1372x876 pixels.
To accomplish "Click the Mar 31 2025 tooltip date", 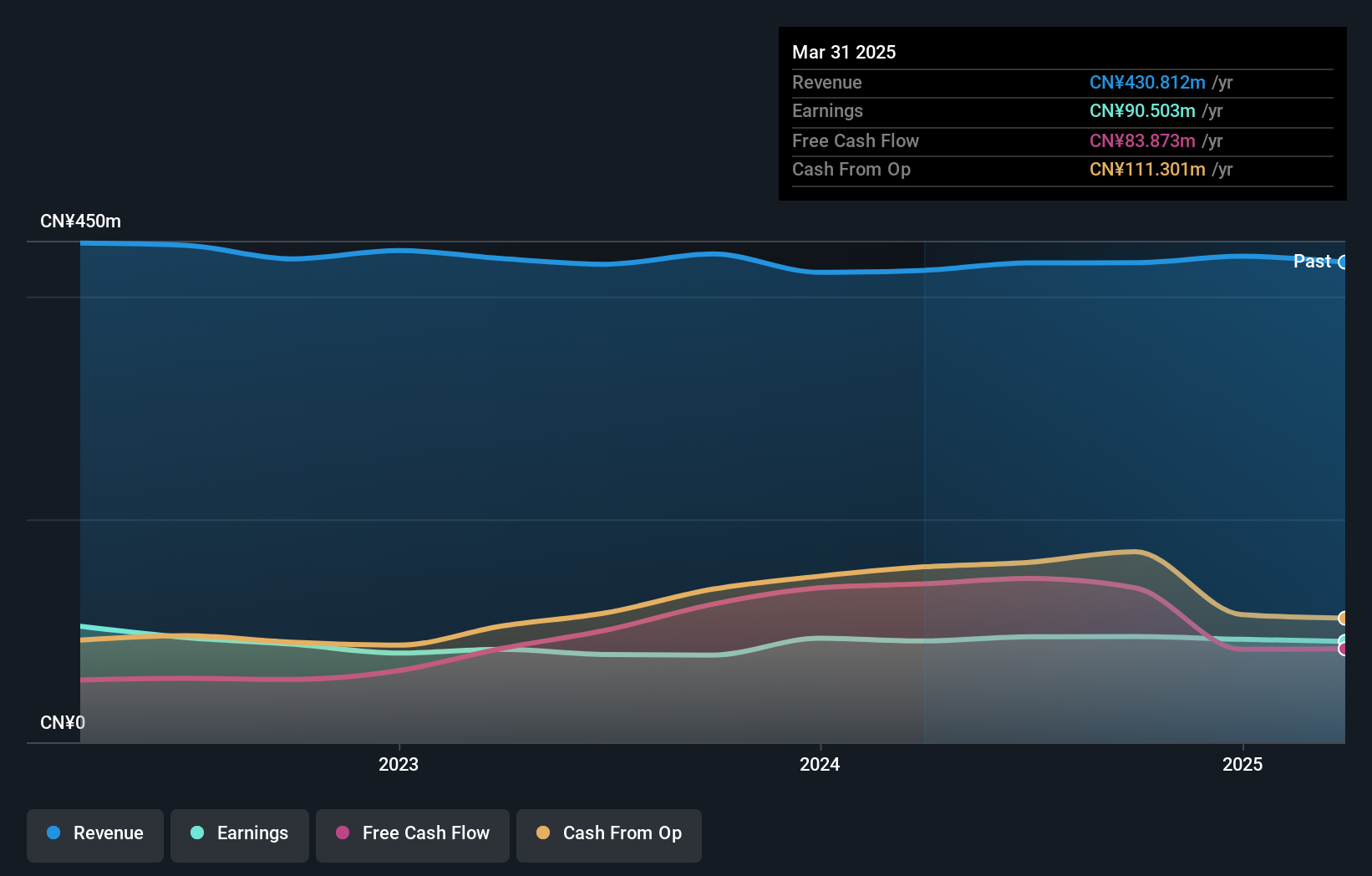I will pyautogui.click(x=844, y=52).
